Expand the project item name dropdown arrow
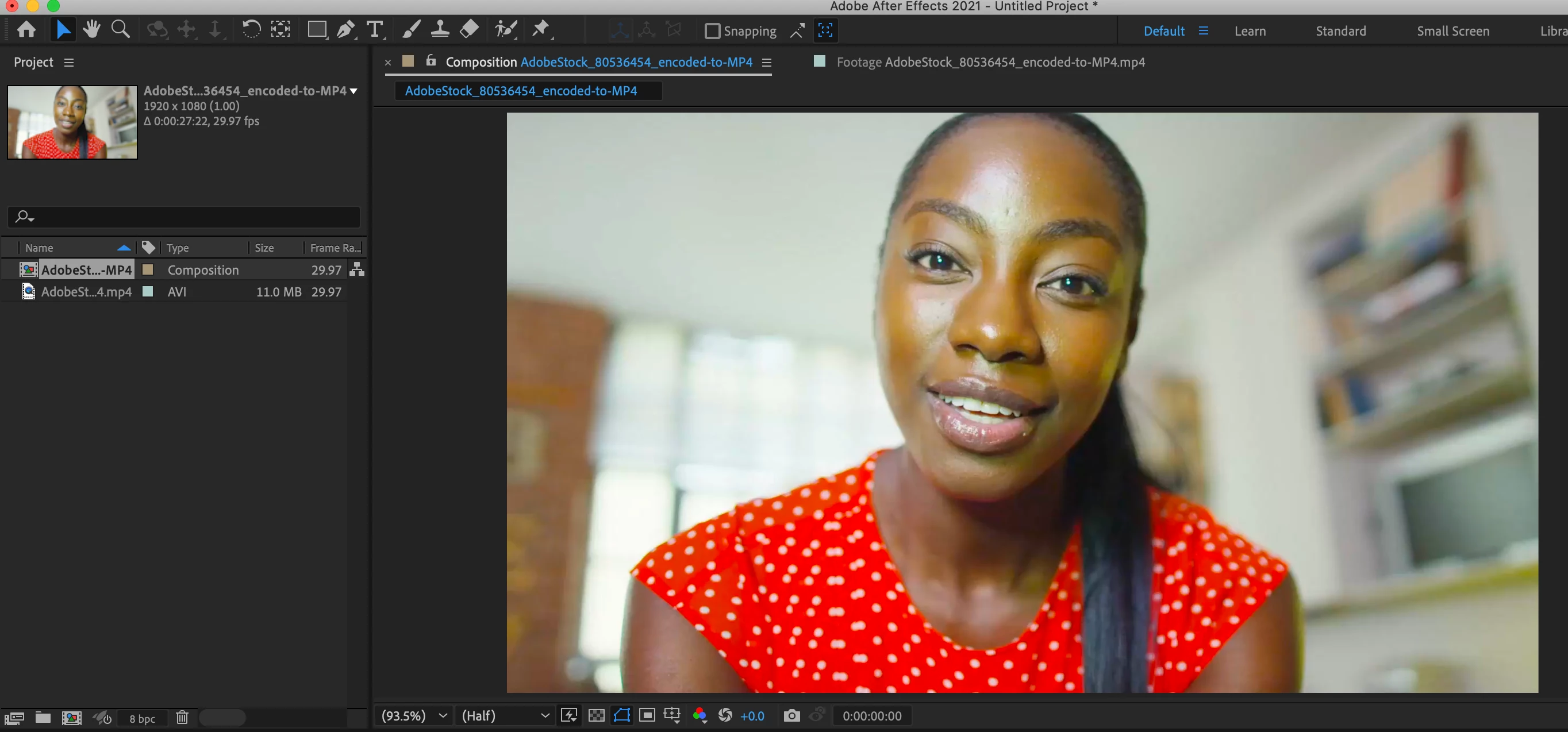The width and height of the screenshot is (1568, 732). pos(353,91)
